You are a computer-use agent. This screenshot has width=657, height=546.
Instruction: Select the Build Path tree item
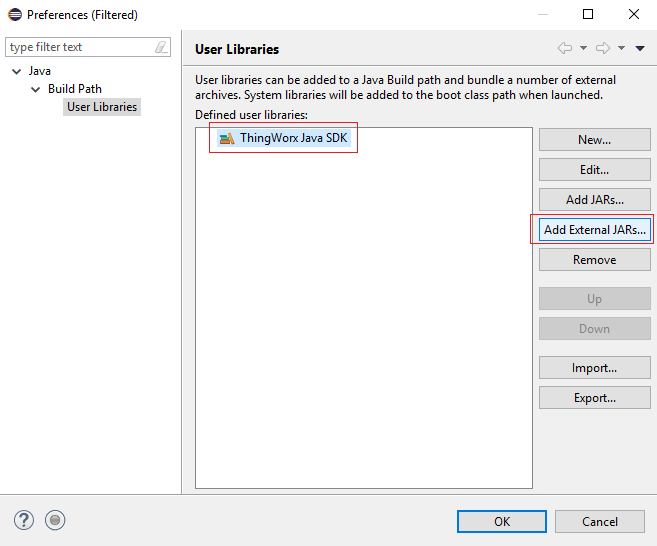tap(75, 89)
